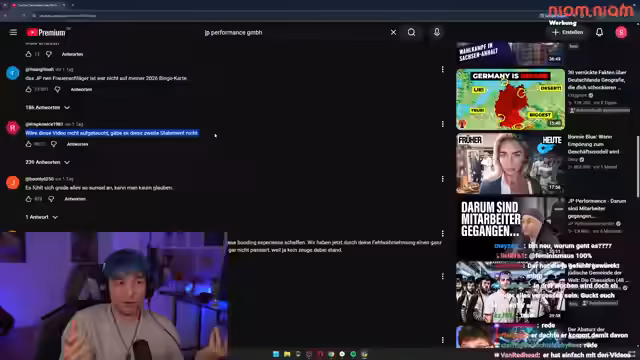The width and height of the screenshot is (640, 360).
Task: Open the account avatar menu
Action: pyautogui.click(x=621, y=32)
